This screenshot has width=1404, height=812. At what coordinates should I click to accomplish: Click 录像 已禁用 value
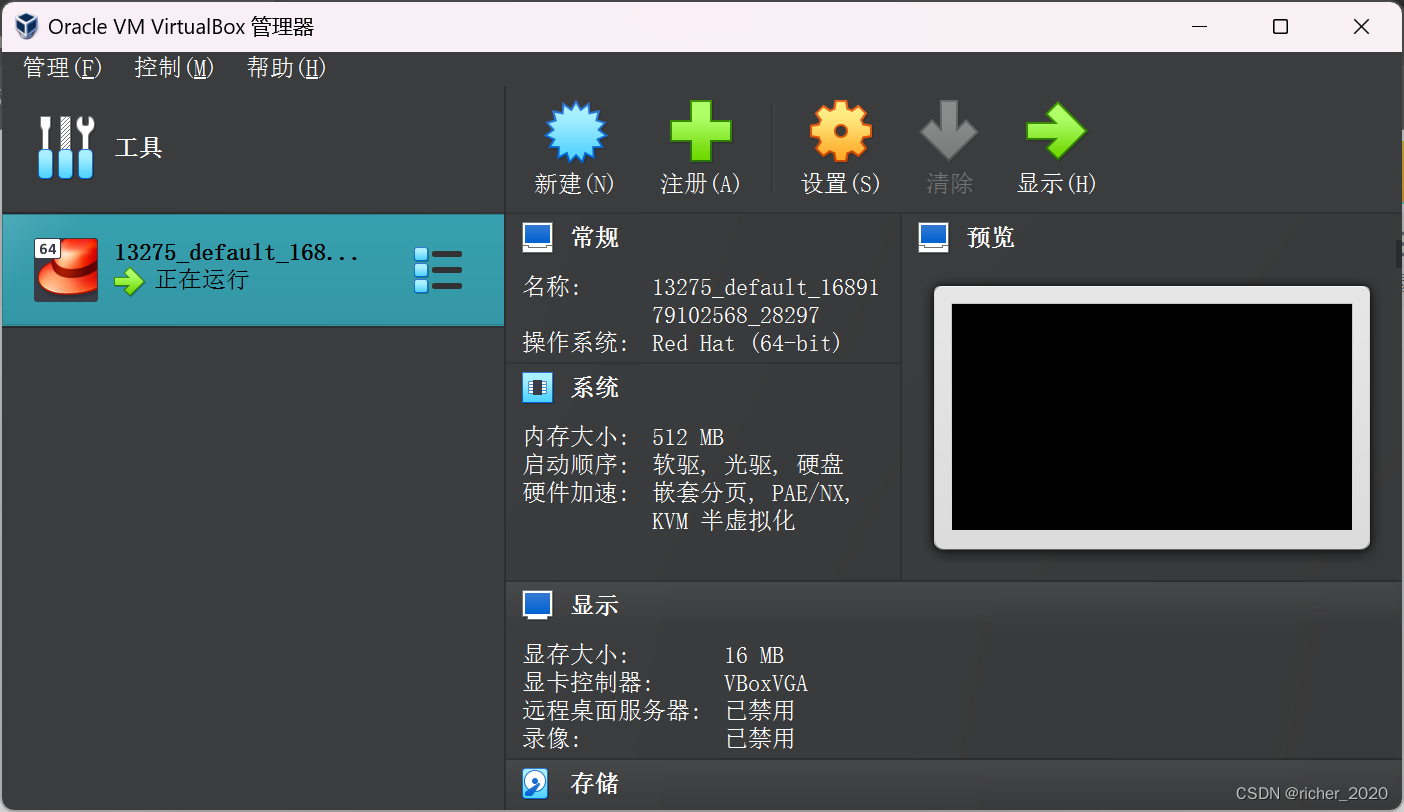760,739
